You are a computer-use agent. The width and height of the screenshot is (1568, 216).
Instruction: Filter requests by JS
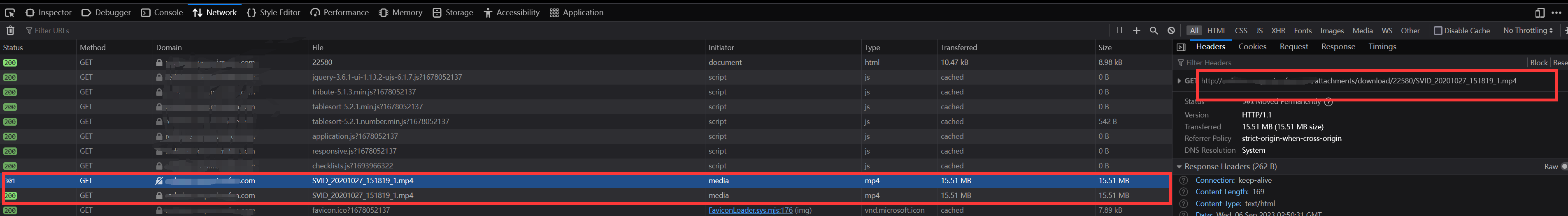pos(1259,30)
